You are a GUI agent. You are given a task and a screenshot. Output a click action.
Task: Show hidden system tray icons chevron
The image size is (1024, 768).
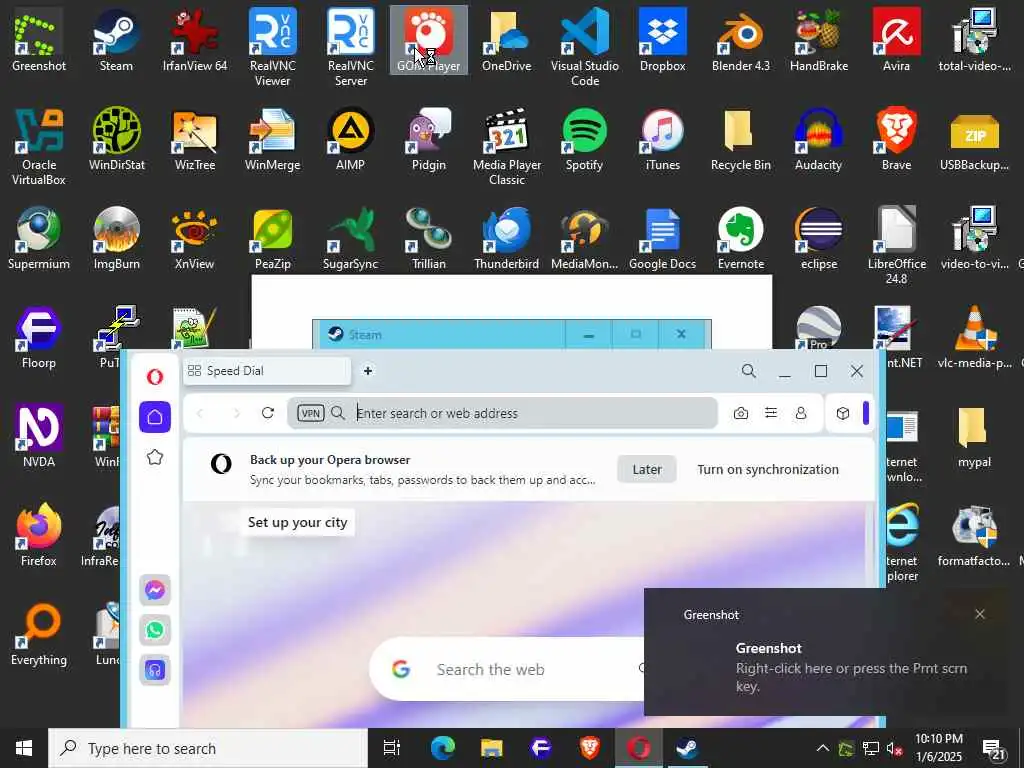coord(823,748)
